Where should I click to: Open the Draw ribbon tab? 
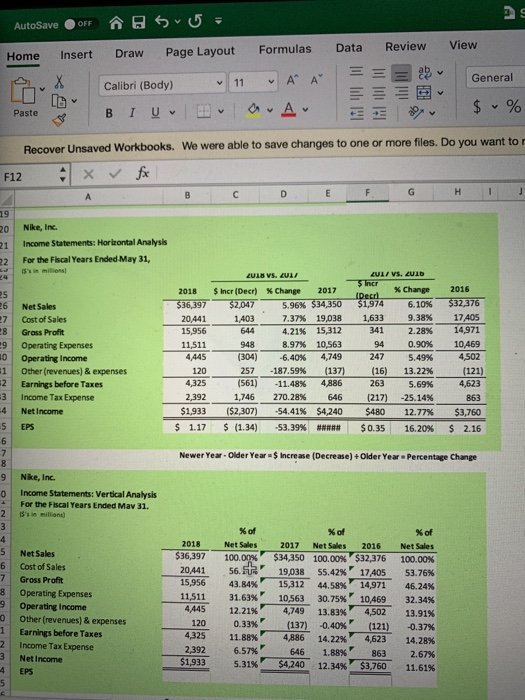pos(129,53)
